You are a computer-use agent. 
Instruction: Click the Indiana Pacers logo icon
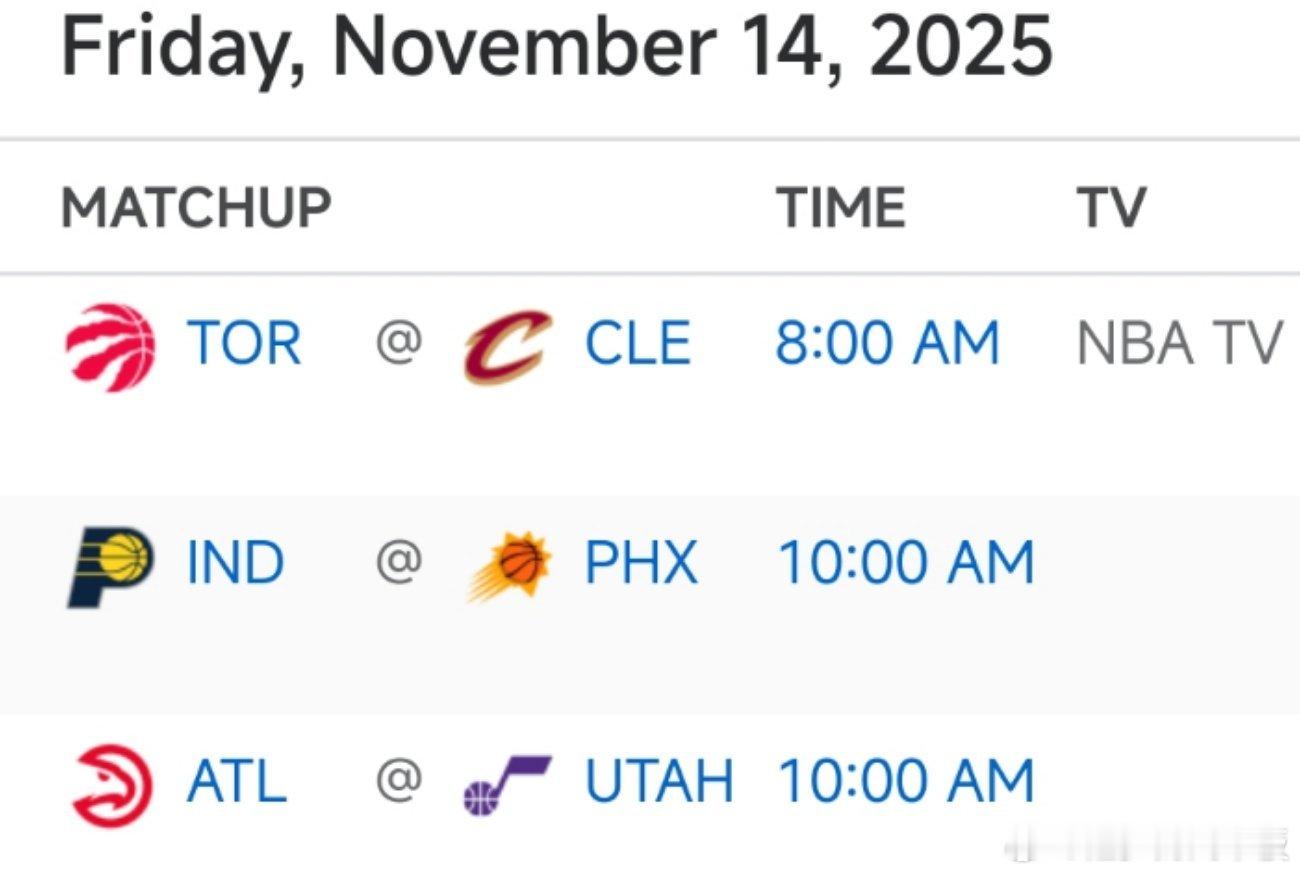tap(110, 566)
